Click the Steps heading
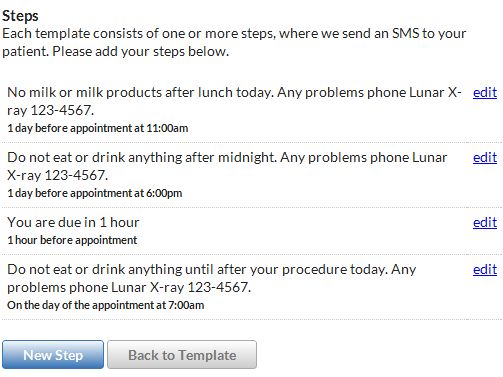The height and width of the screenshot is (377, 503). (x=20, y=16)
